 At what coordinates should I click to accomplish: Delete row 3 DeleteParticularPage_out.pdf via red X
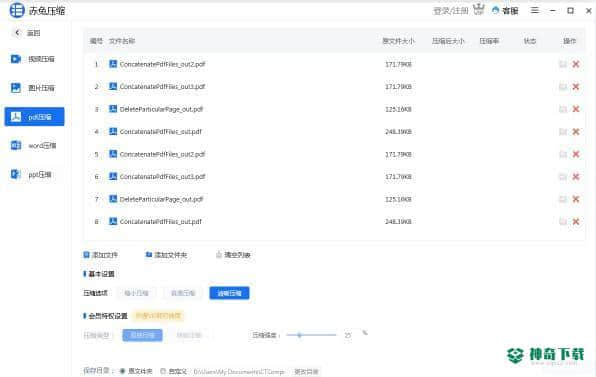pos(576,109)
